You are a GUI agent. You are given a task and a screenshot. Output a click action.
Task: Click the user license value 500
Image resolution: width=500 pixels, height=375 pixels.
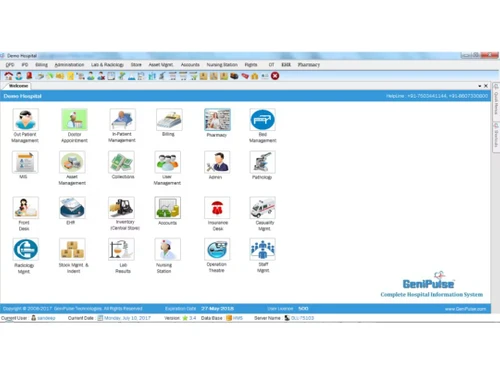pos(303,309)
